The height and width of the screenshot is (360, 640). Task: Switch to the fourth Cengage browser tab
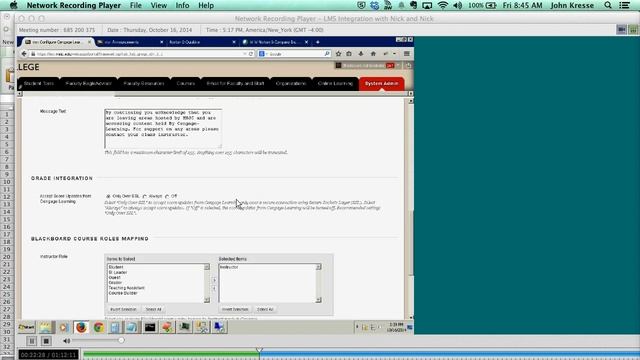275,42
